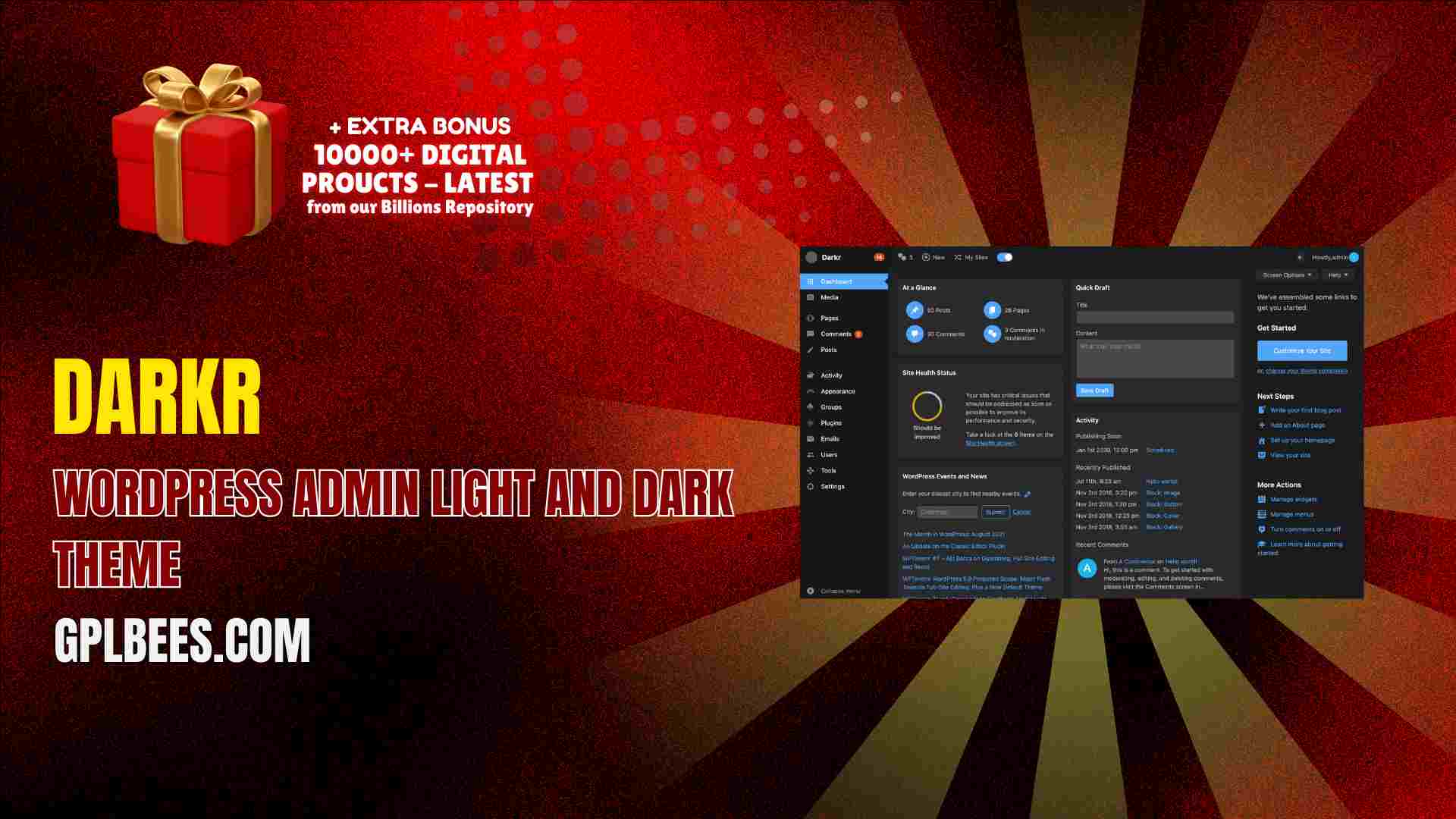Open Media from the sidebar menu
Screen dimensions: 1456x819
click(x=829, y=297)
